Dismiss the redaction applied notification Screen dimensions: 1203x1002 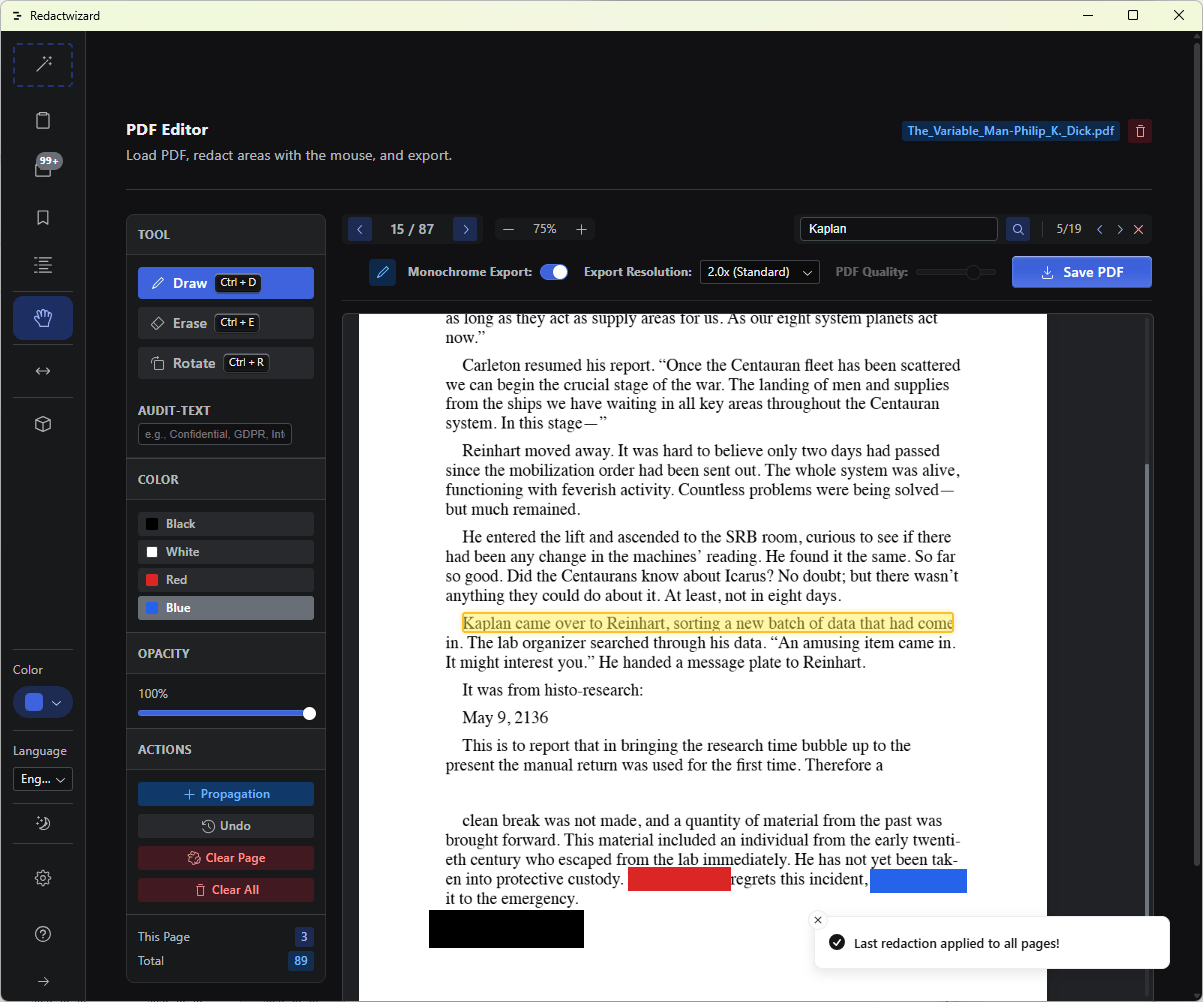pyautogui.click(x=818, y=920)
